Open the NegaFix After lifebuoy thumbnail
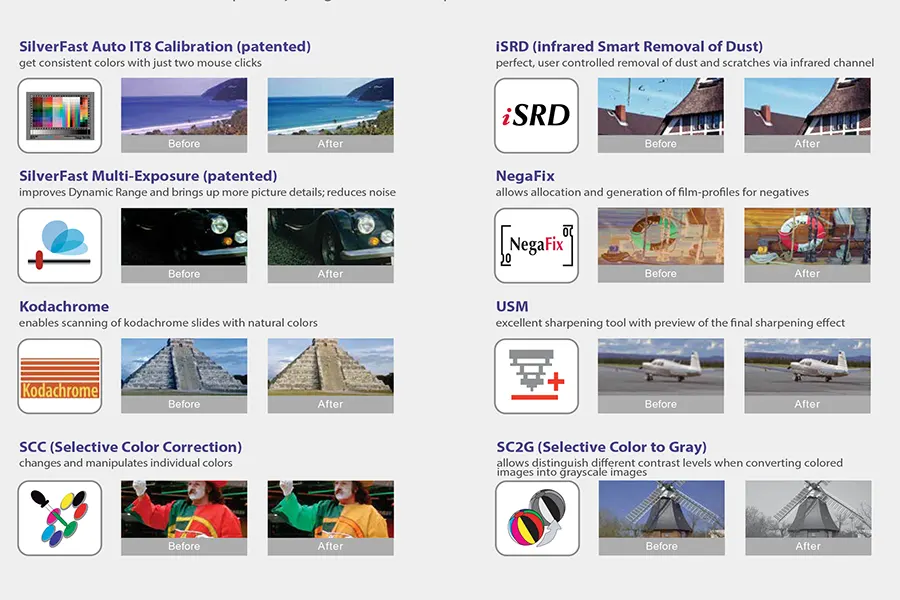Viewport: 900px width, 600px height. tap(807, 245)
